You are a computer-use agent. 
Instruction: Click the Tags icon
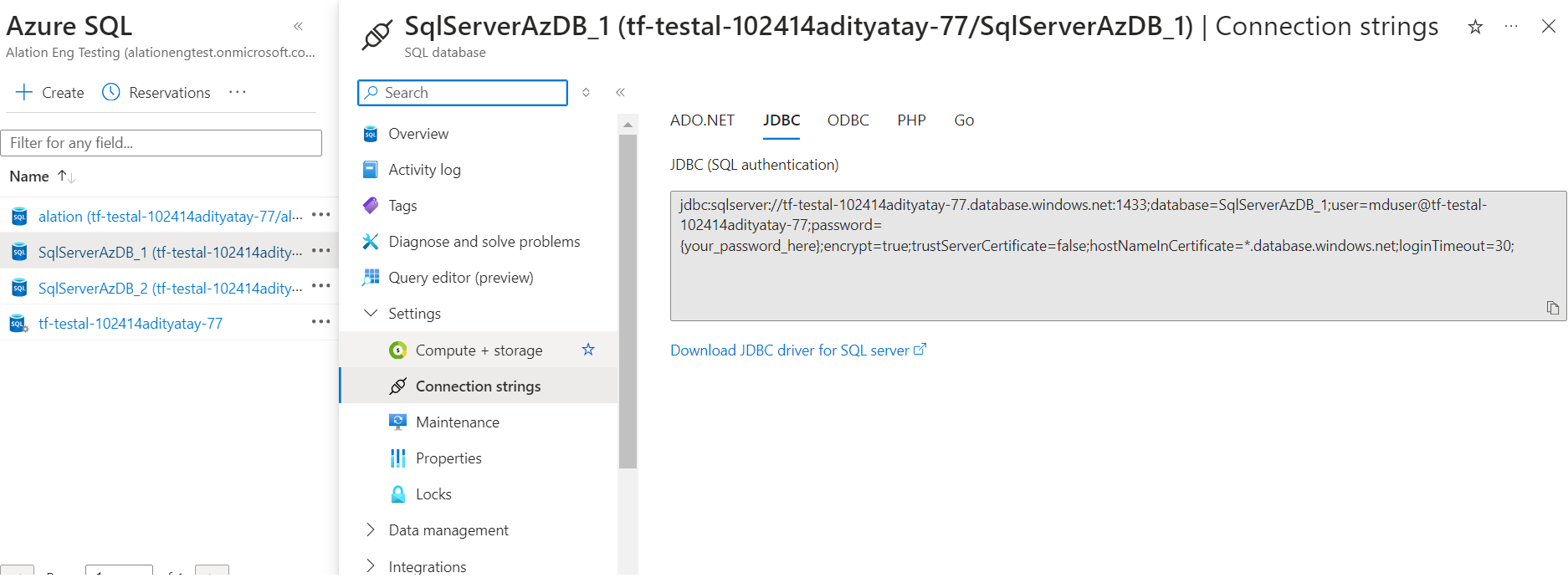(x=371, y=206)
